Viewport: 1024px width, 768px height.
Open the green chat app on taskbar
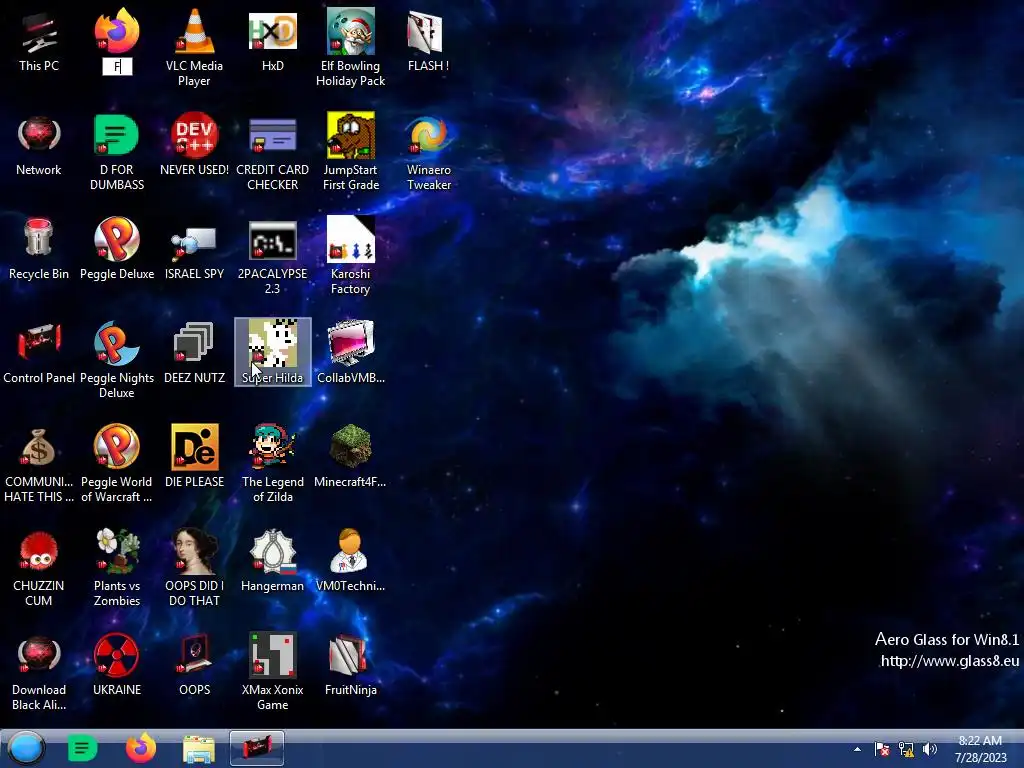82,748
